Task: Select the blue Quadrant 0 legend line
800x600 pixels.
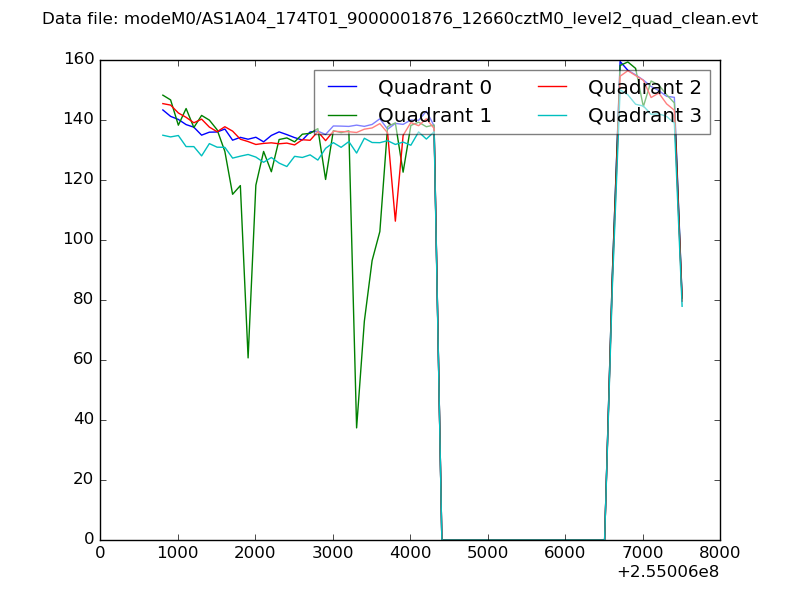Action: [x=345, y=88]
